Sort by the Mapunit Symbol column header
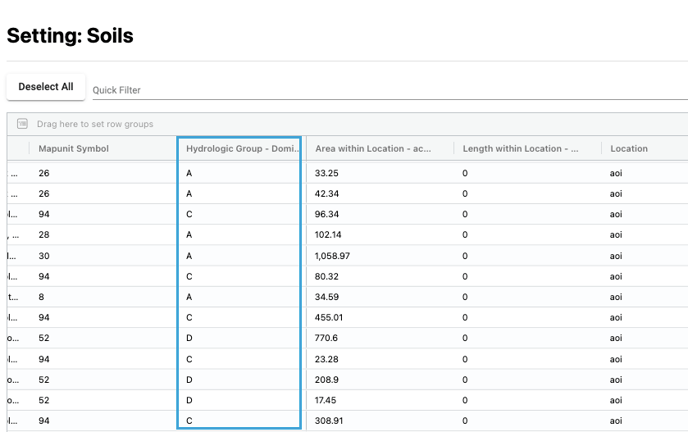Viewport: 688px width, 432px height. pos(74,149)
